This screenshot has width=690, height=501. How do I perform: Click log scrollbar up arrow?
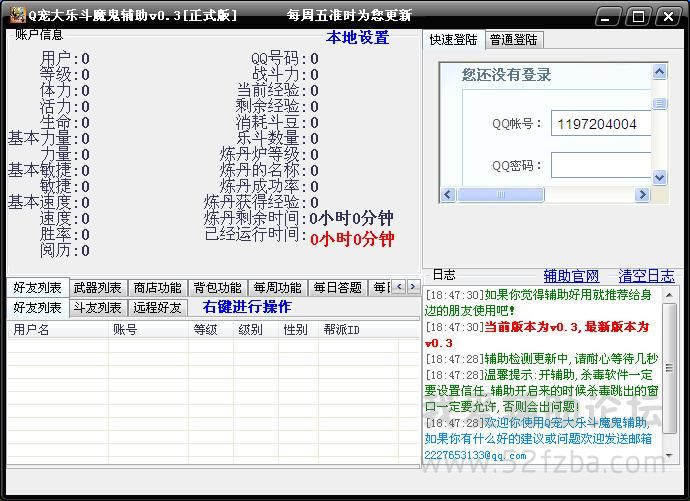click(669, 295)
